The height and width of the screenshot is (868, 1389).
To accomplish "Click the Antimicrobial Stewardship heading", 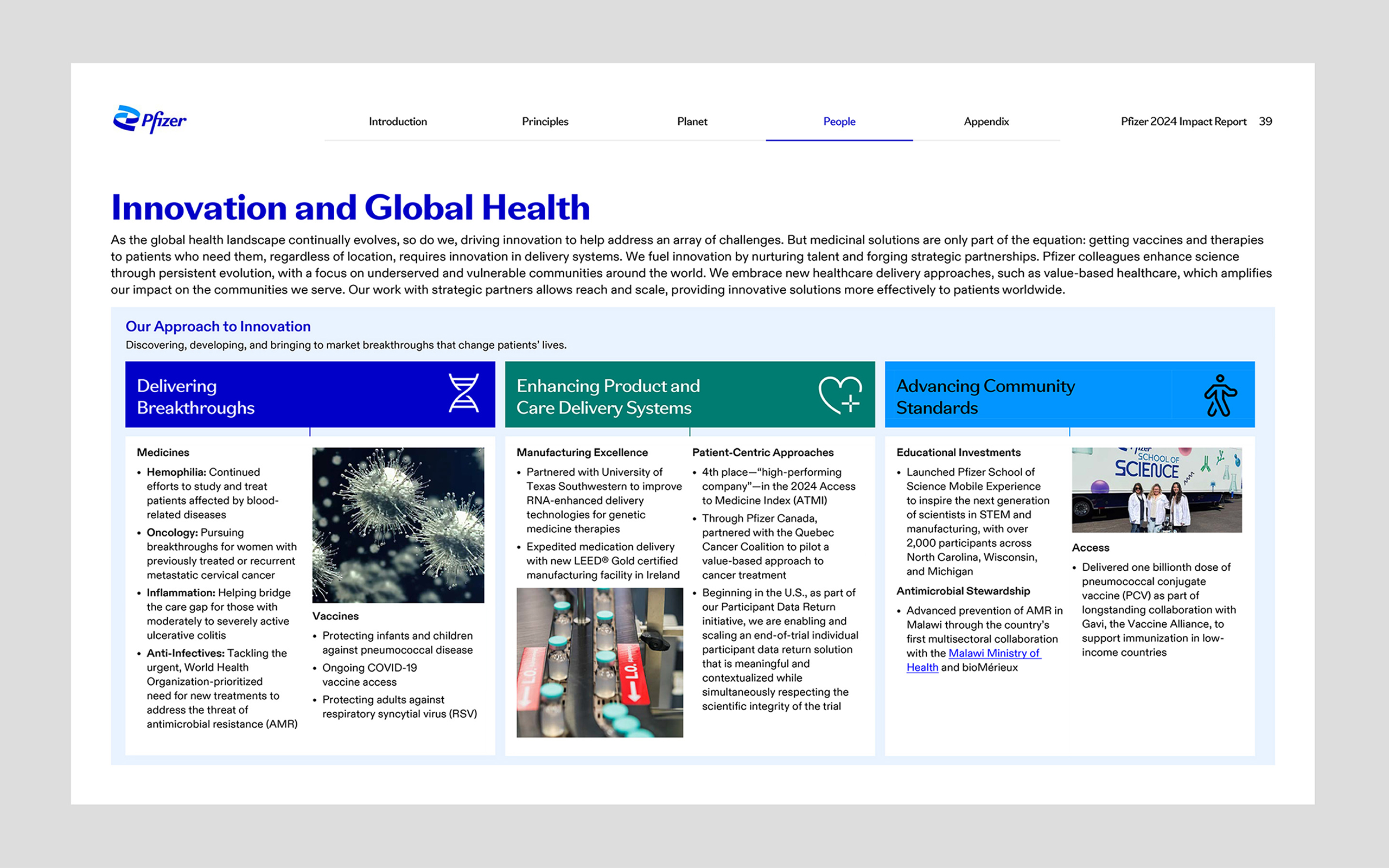I will coord(963,591).
